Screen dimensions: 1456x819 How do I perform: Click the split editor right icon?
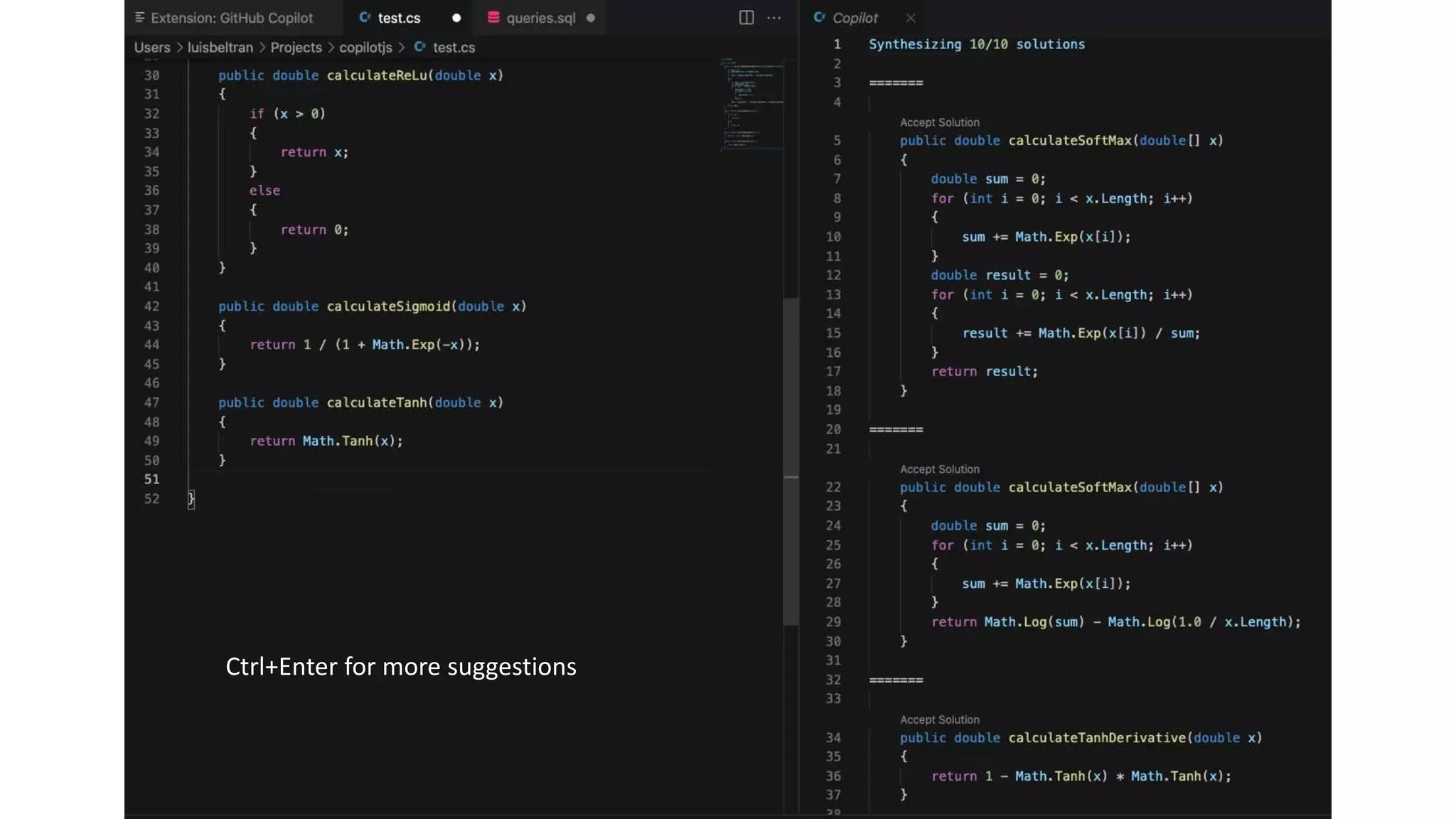click(x=746, y=18)
